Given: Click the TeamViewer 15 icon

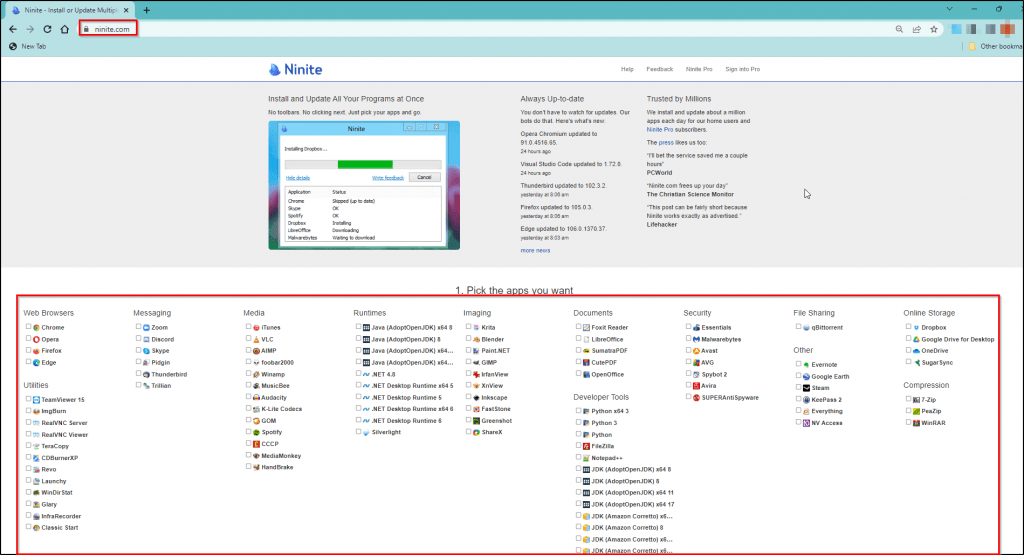Looking at the screenshot, I should pos(37,400).
